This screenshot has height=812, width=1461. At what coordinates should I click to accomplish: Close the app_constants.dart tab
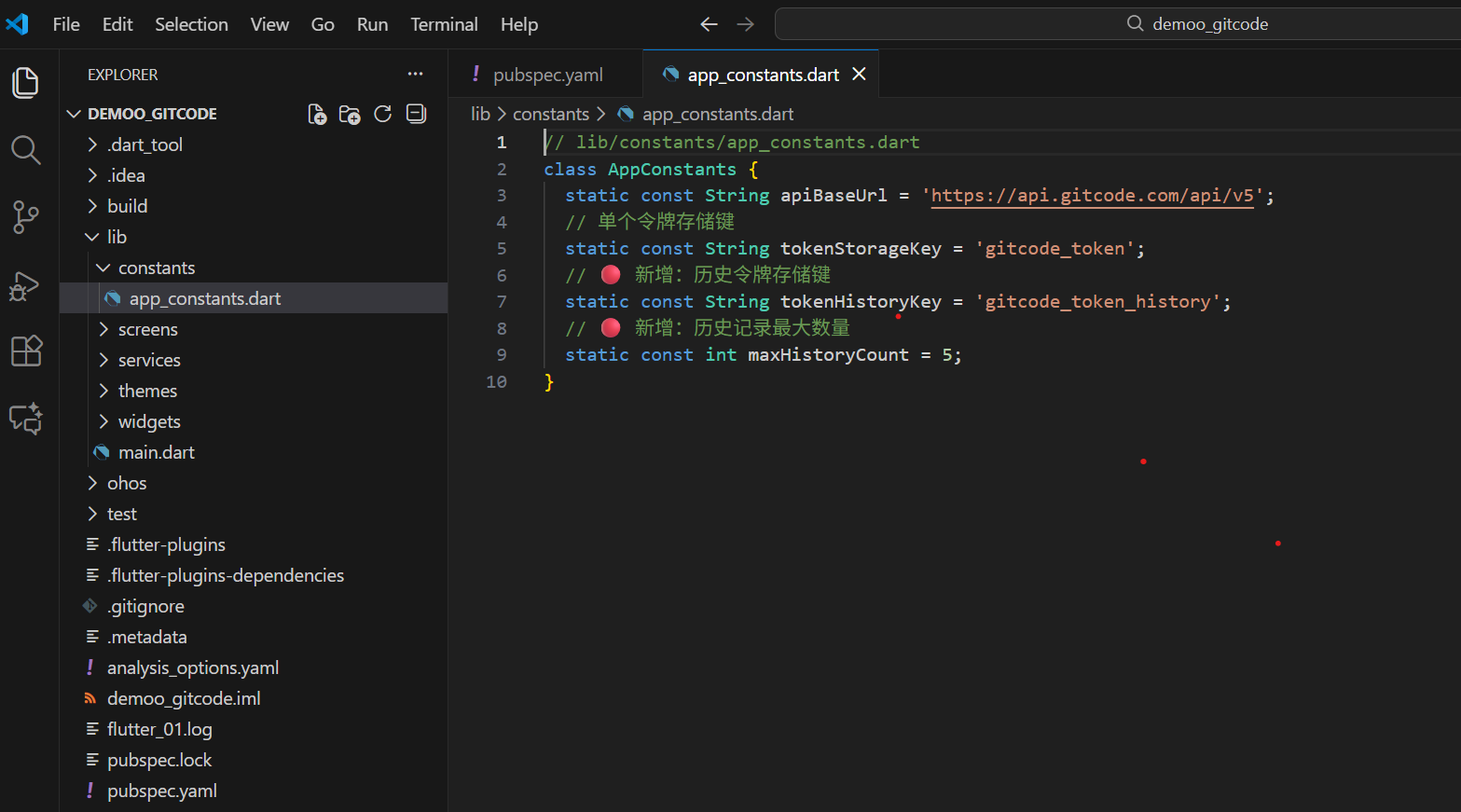[x=859, y=74]
